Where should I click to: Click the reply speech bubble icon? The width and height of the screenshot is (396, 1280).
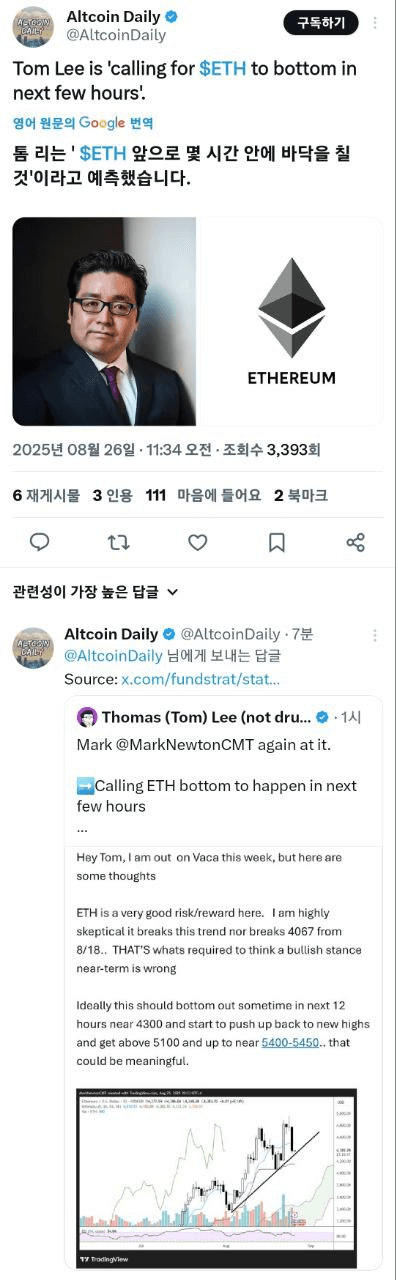click(40, 542)
